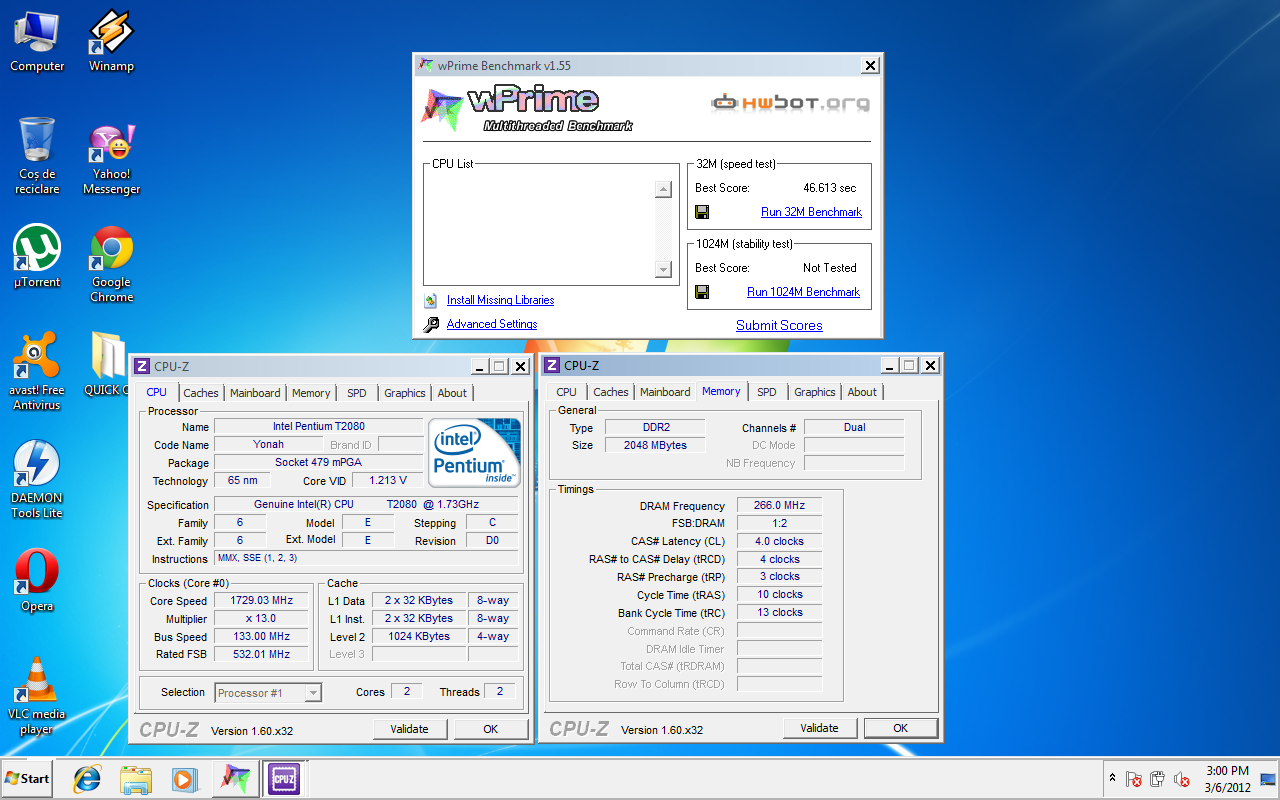Open Advanced Settings link in wPrime
Image resolution: width=1280 pixels, height=800 pixels.
click(492, 324)
